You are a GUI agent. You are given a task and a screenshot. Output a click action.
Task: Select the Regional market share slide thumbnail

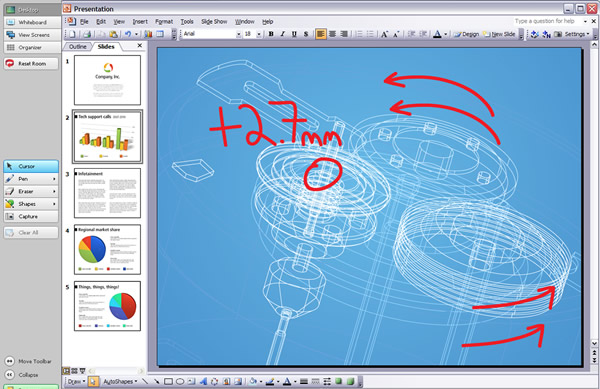tap(108, 249)
